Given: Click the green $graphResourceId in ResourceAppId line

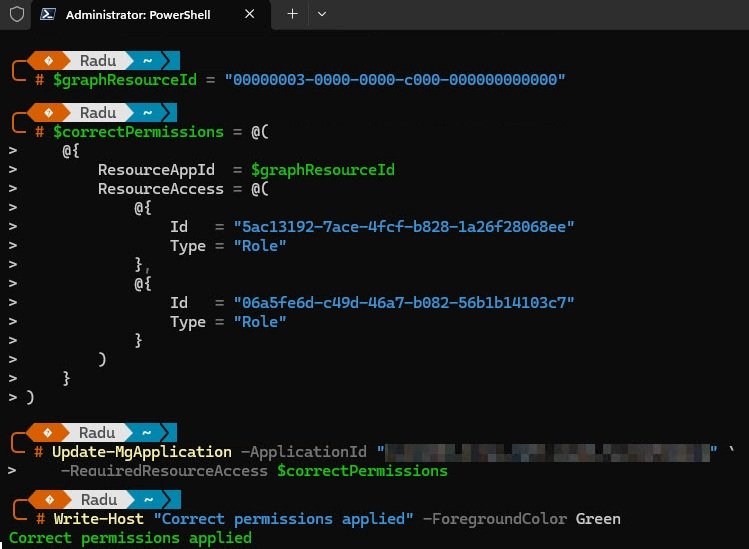Looking at the screenshot, I should [x=323, y=170].
